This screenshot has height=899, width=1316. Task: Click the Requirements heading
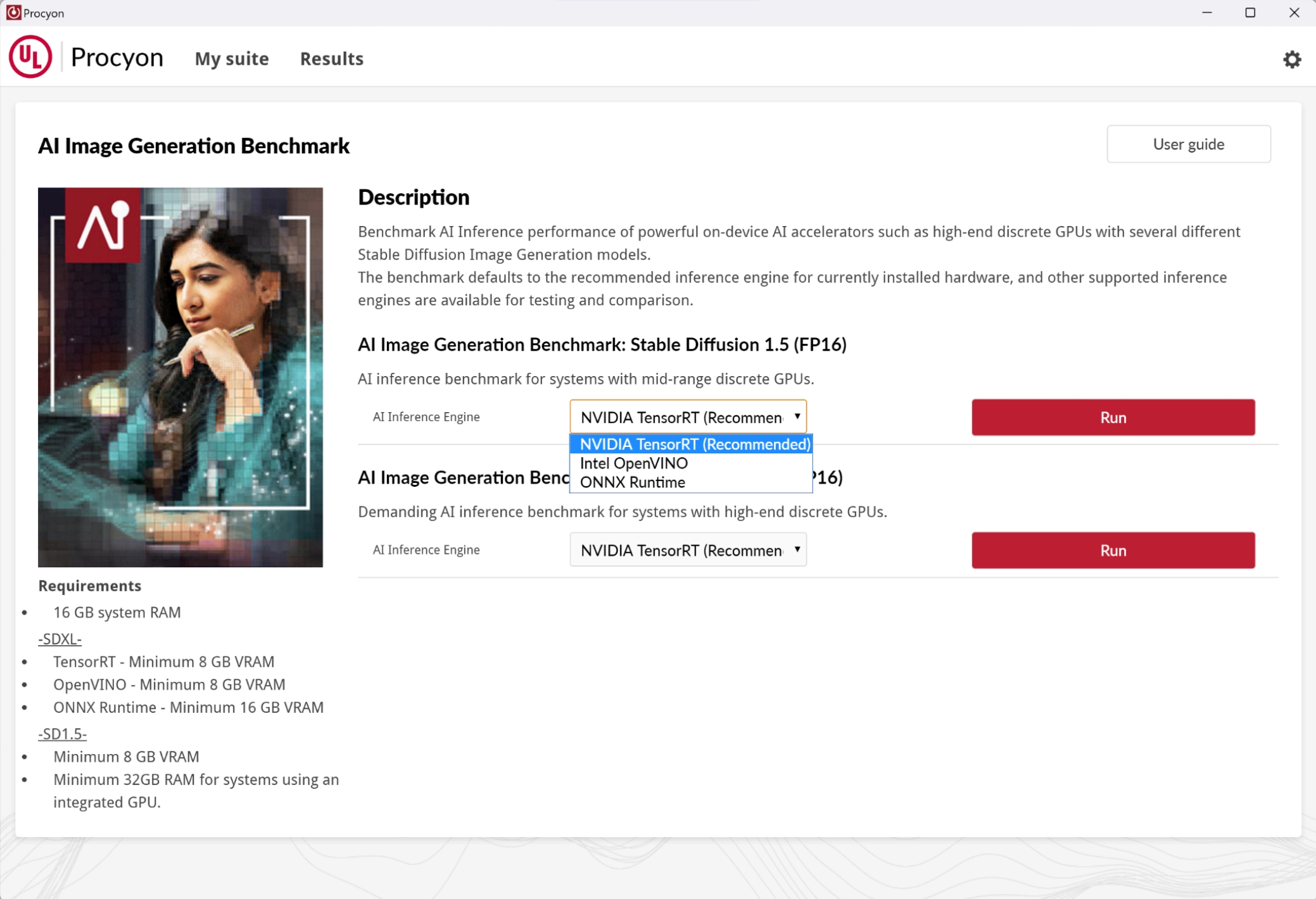pyautogui.click(x=89, y=586)
